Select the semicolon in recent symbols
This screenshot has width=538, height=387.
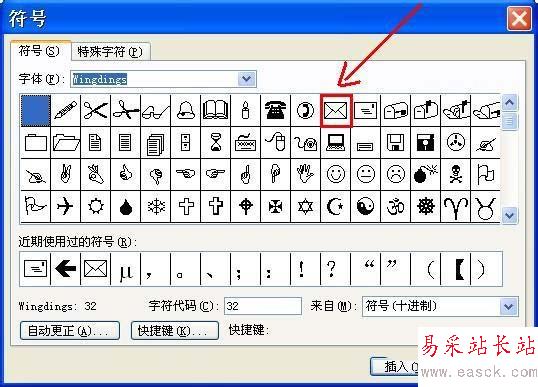(x=245, y=269)
